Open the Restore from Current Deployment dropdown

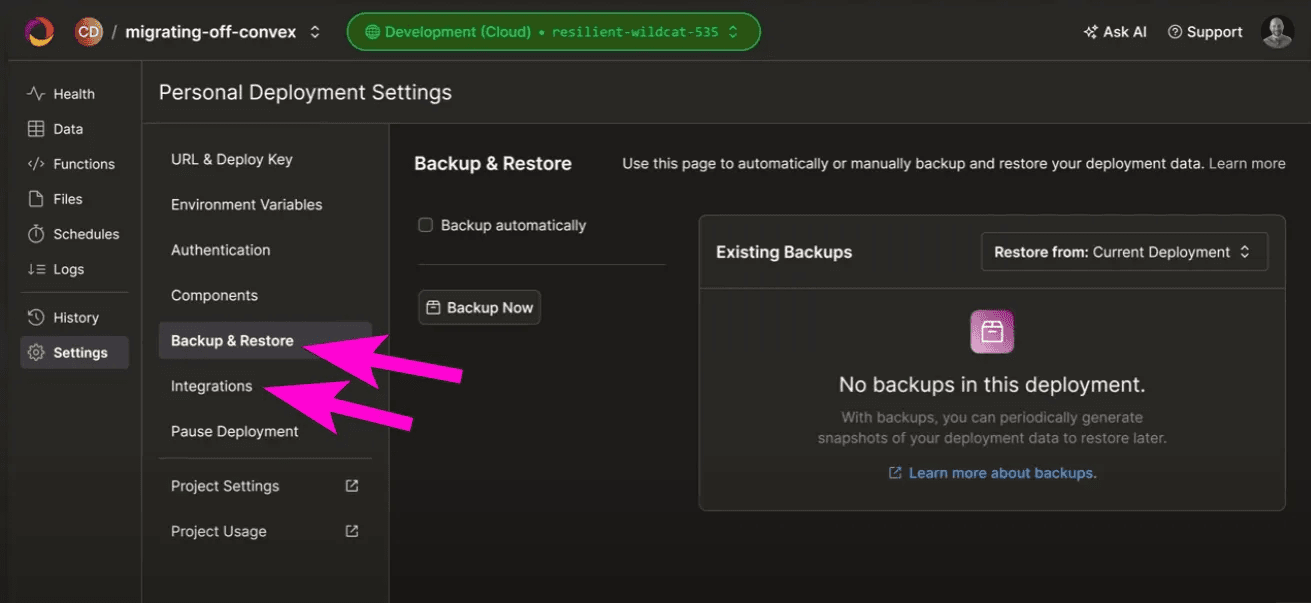[x=1124, y=252]
